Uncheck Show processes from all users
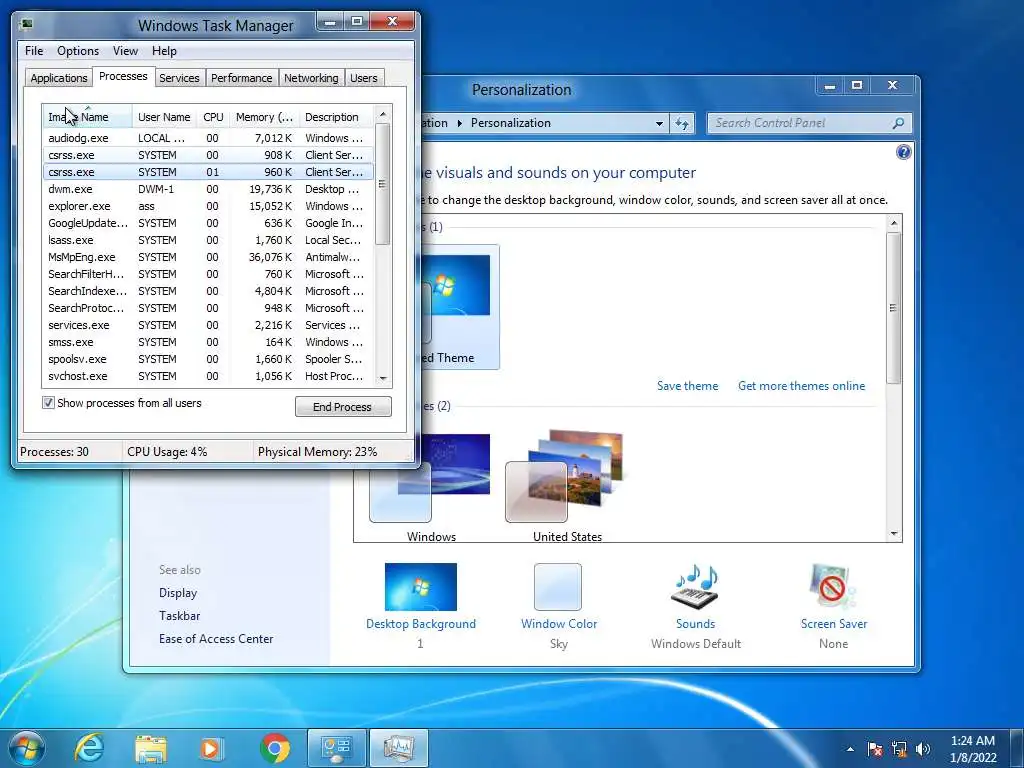Image resolution: width=1024 pixels, height=768 pixels. click(48, 403)
